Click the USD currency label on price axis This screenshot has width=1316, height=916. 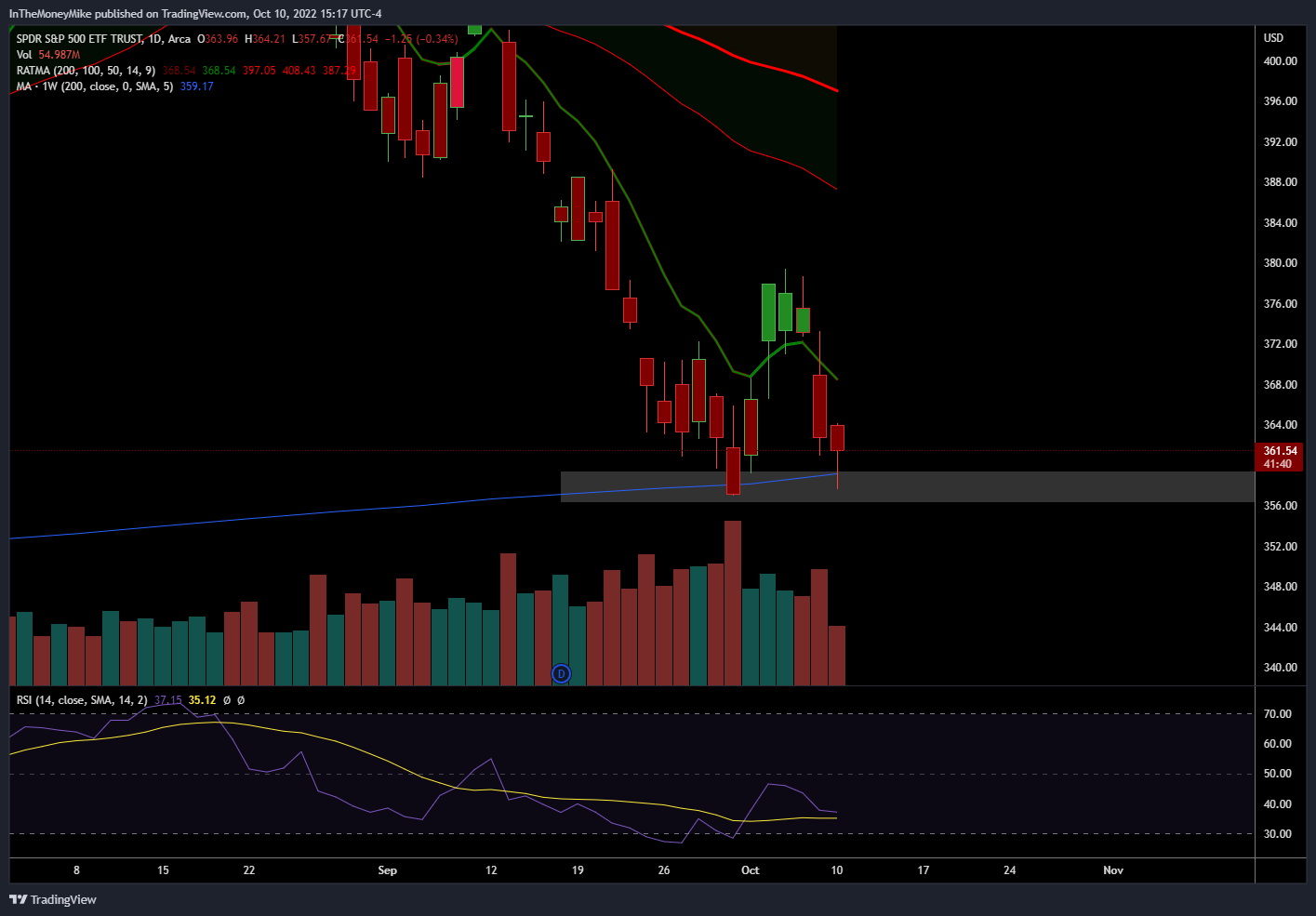point(1273,38)
